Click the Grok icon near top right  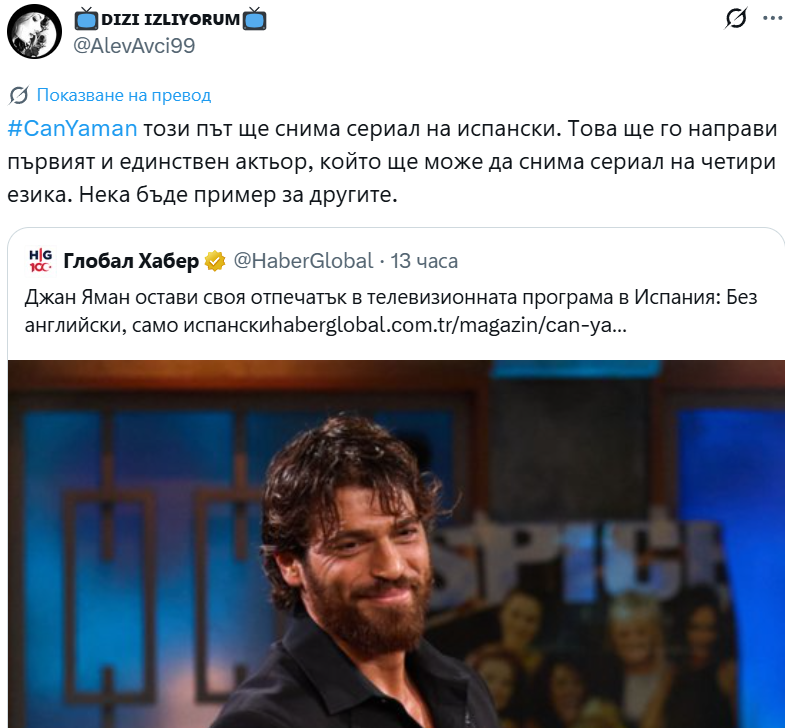coord(735,19)
